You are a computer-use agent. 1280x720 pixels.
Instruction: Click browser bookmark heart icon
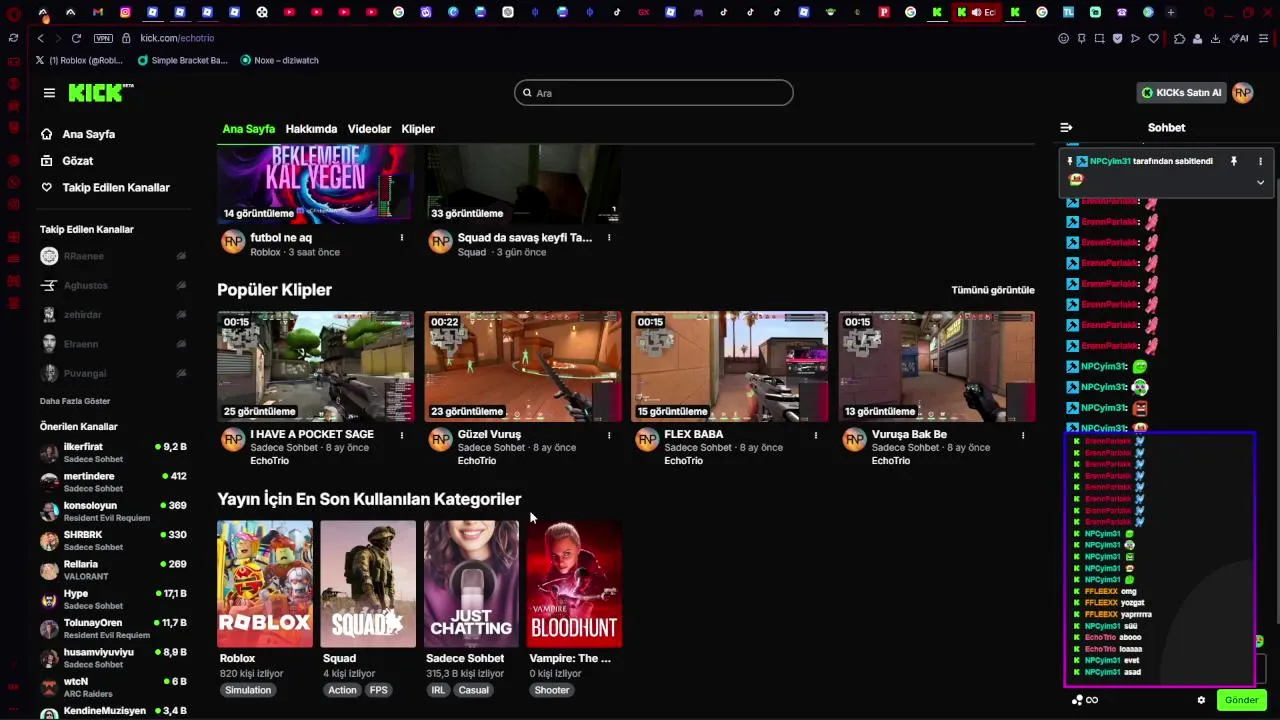tap(1153, 38)
